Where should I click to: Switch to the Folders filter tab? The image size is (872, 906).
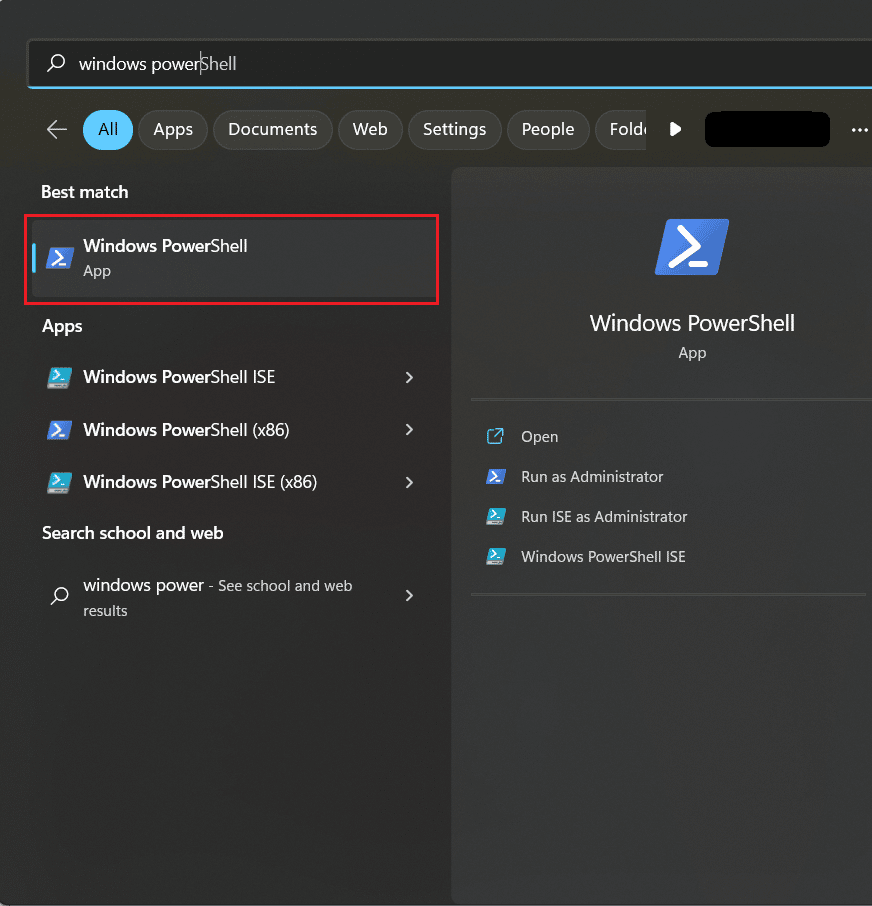click(622, 129)
